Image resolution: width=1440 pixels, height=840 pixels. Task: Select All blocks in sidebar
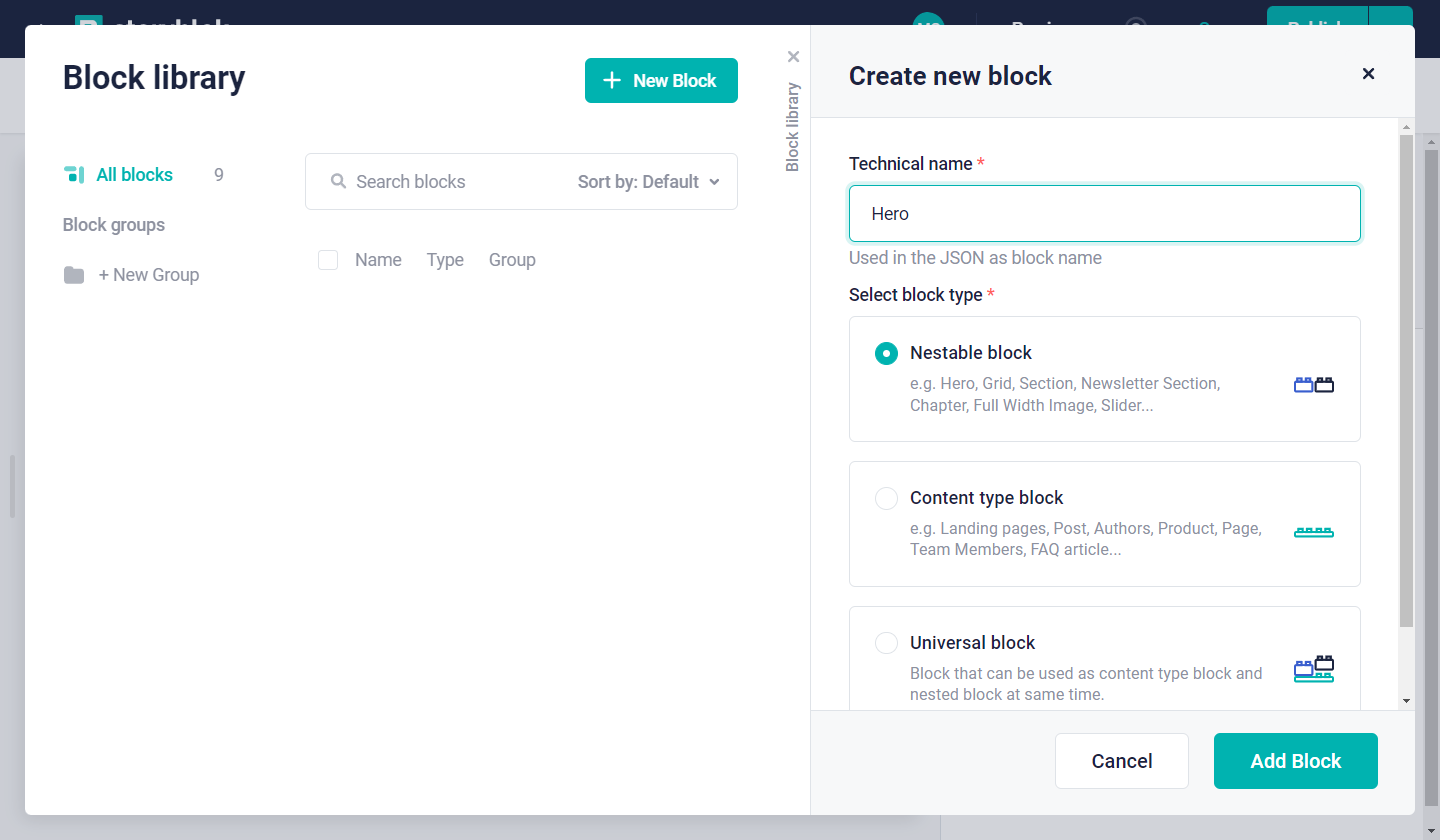click(134, 175)
